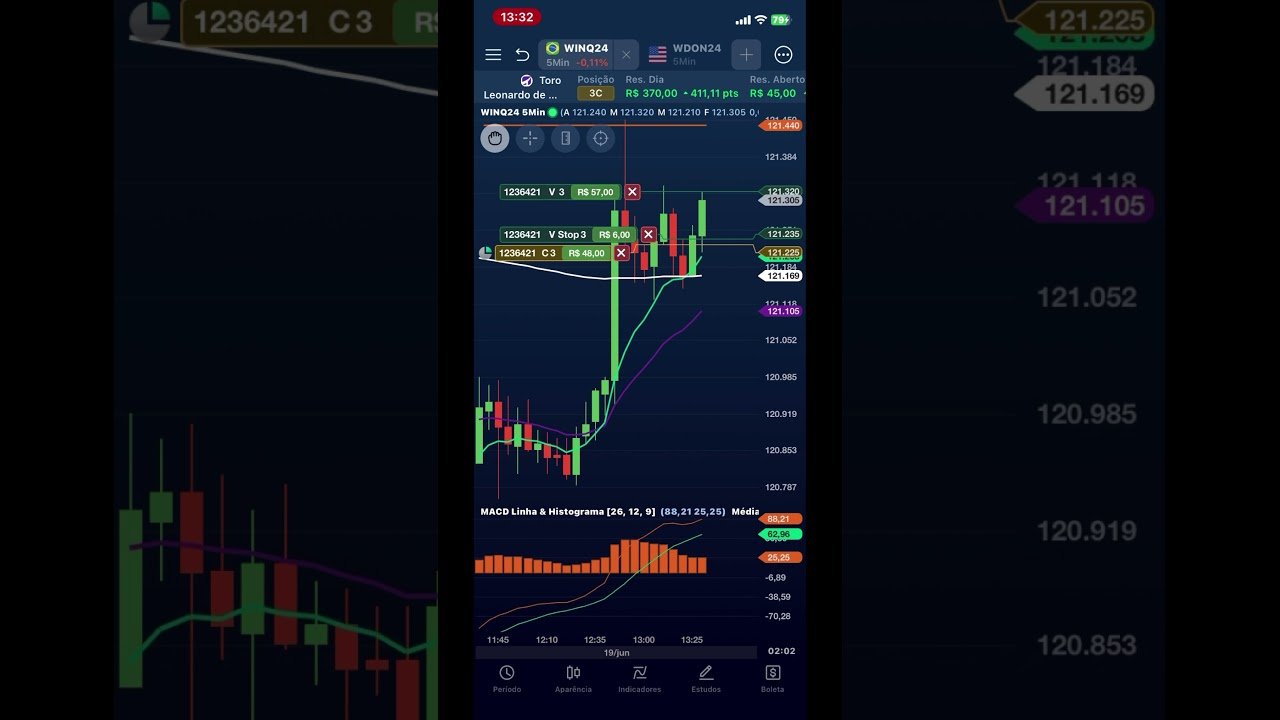Tap the 3C position badge
The height and width of the screenshot is (720, 1280).
[596, 94]
